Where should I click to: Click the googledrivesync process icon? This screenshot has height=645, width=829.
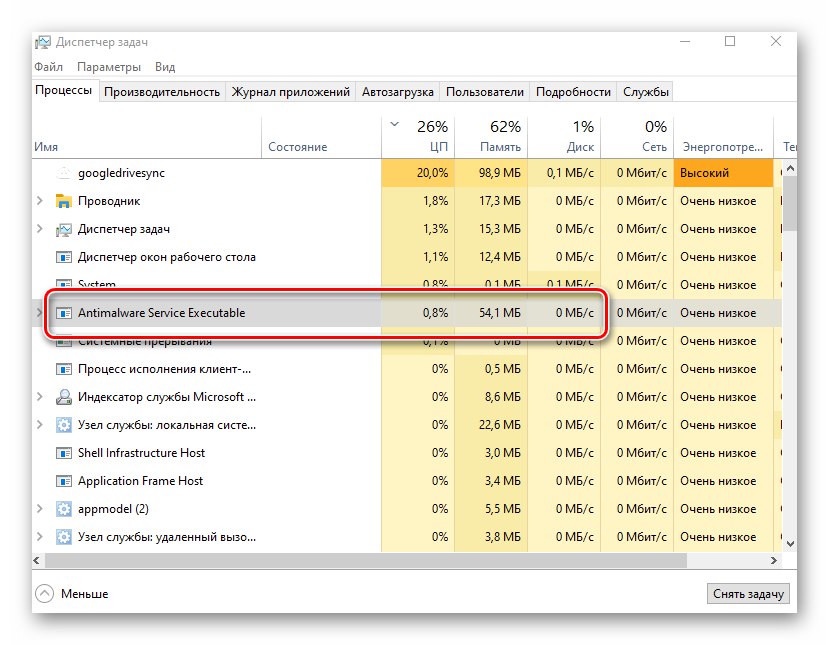tap(63, 173)
